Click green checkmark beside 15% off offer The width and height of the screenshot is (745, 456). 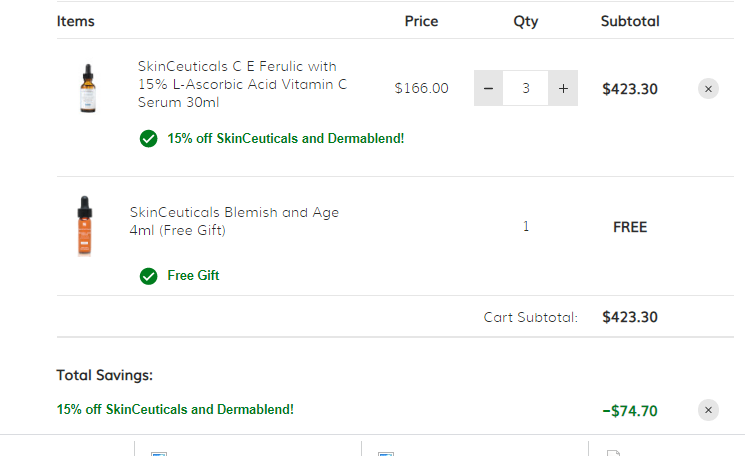(x=148, y=139)
